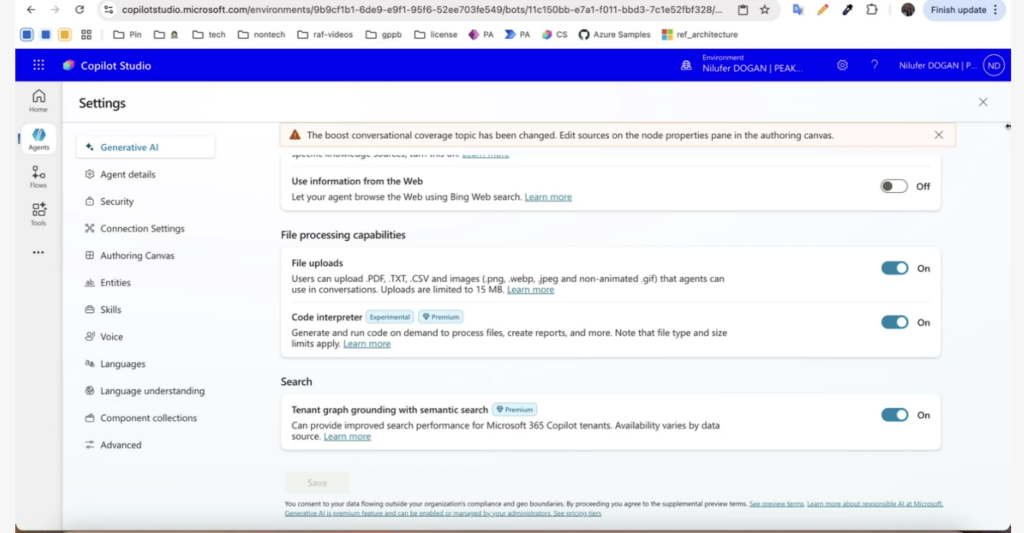The image size is (1024, 533).
Task: Click the Home icon in left rail
Action: [x=38, y=100]
